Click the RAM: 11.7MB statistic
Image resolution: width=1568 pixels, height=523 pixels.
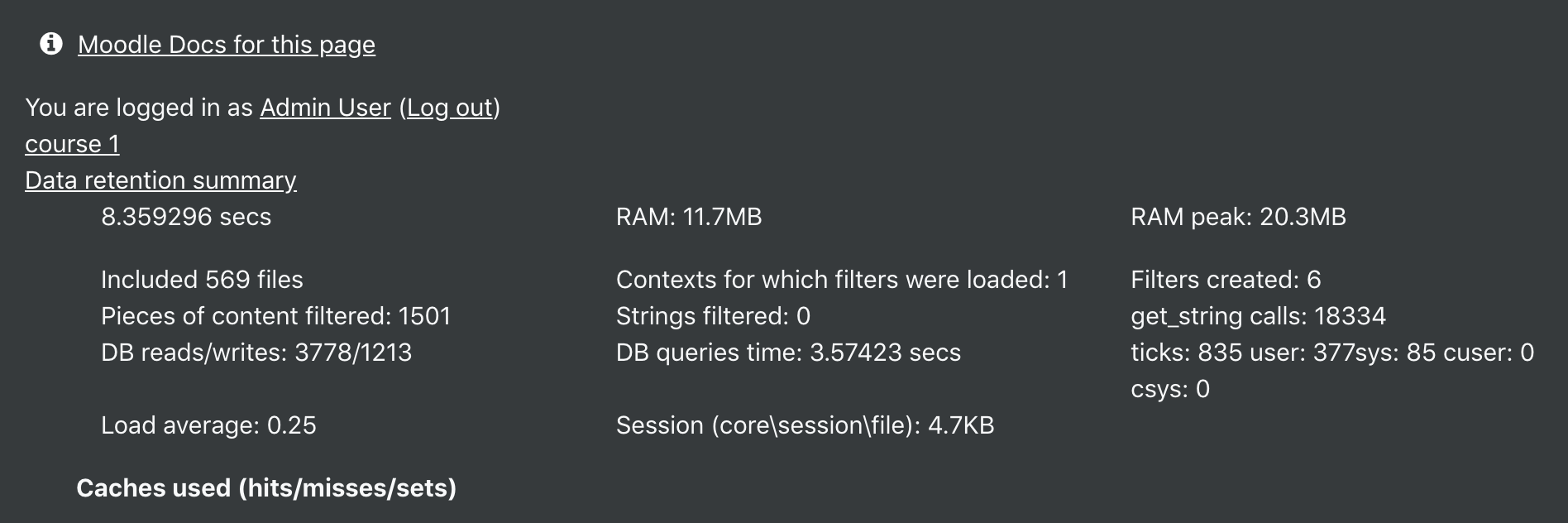[x=689, y=217]
